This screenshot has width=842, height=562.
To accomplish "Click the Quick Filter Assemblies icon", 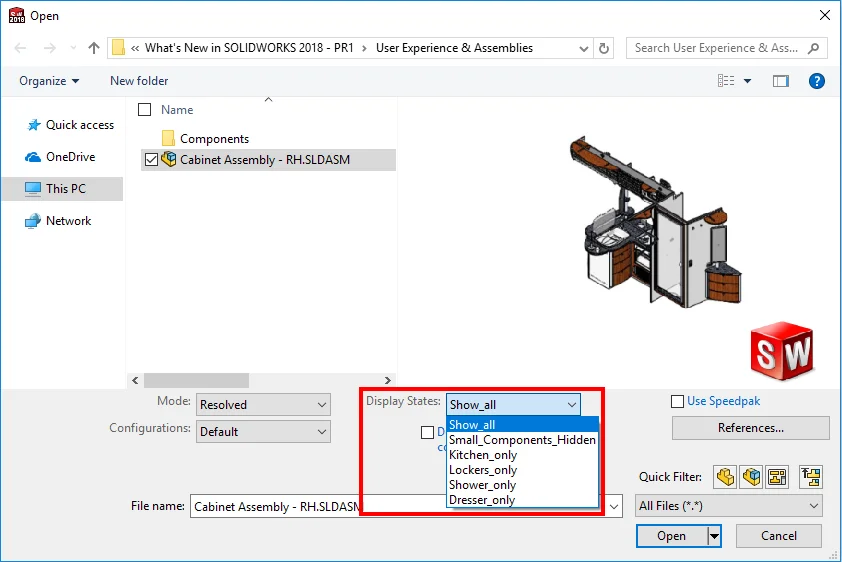I will pos(750,477).
